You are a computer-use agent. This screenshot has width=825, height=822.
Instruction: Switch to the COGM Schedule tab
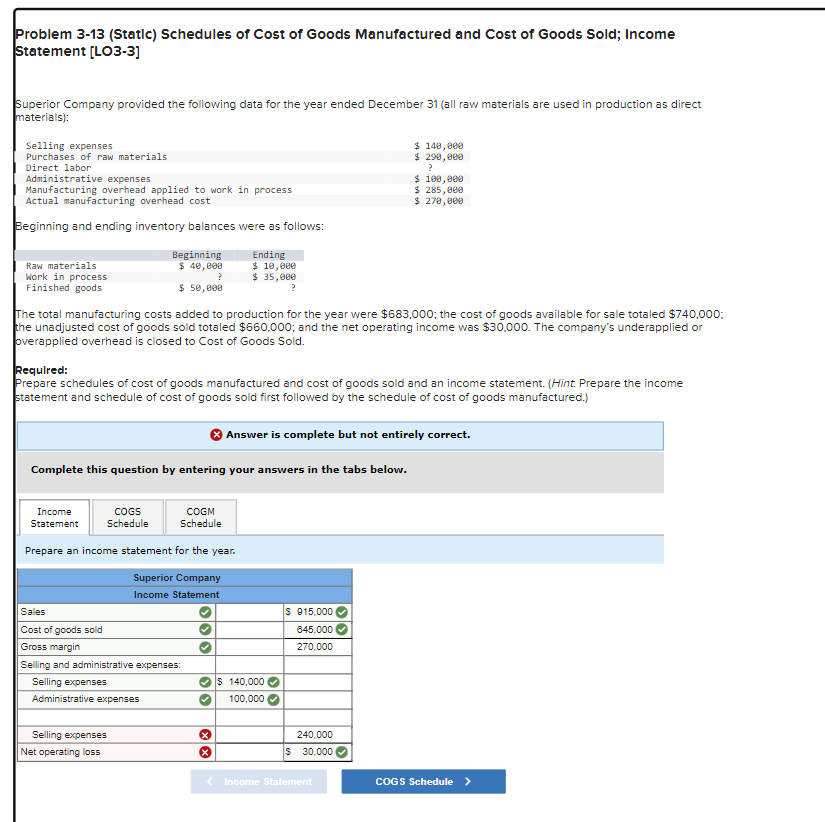(200, 516)
